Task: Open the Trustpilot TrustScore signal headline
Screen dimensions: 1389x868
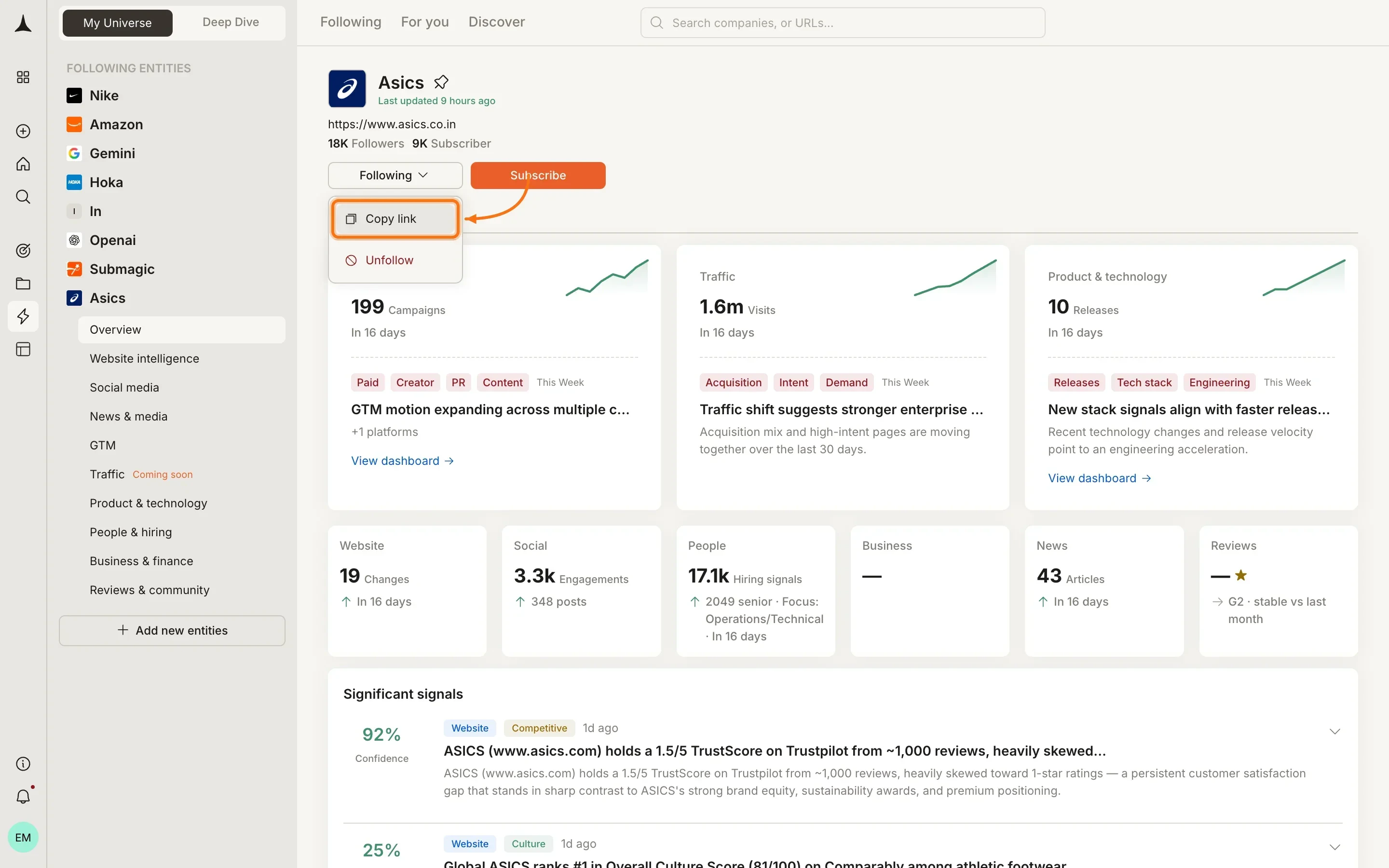Action: 774,751
